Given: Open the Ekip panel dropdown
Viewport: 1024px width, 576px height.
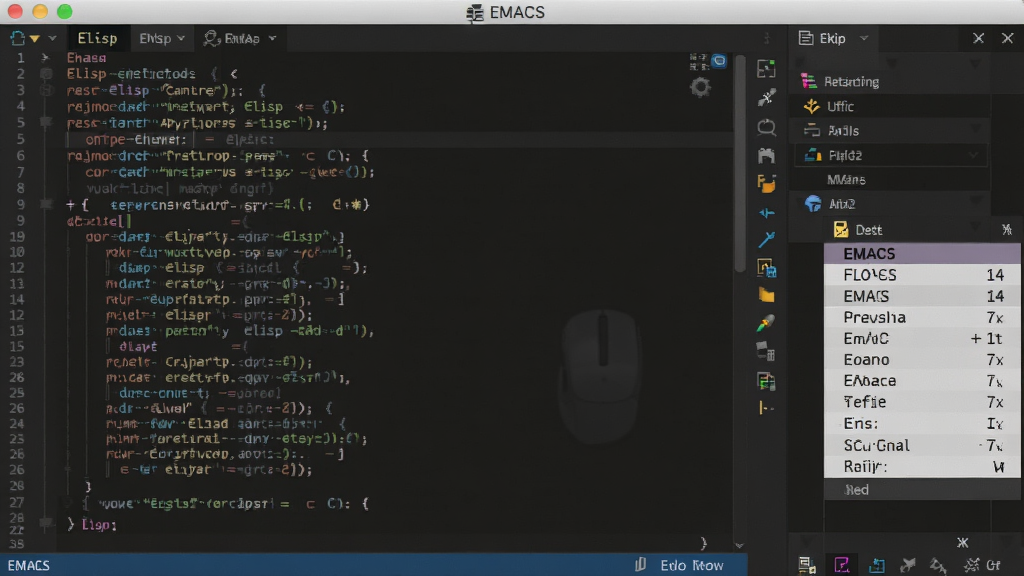Looking at the screenshot, I should point(864,39).
